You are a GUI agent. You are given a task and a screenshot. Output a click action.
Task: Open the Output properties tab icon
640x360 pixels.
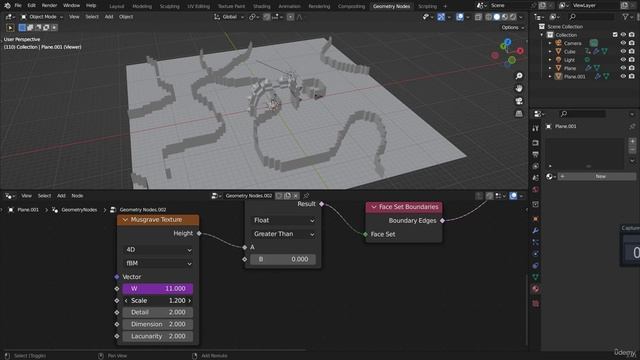[536, 154]
